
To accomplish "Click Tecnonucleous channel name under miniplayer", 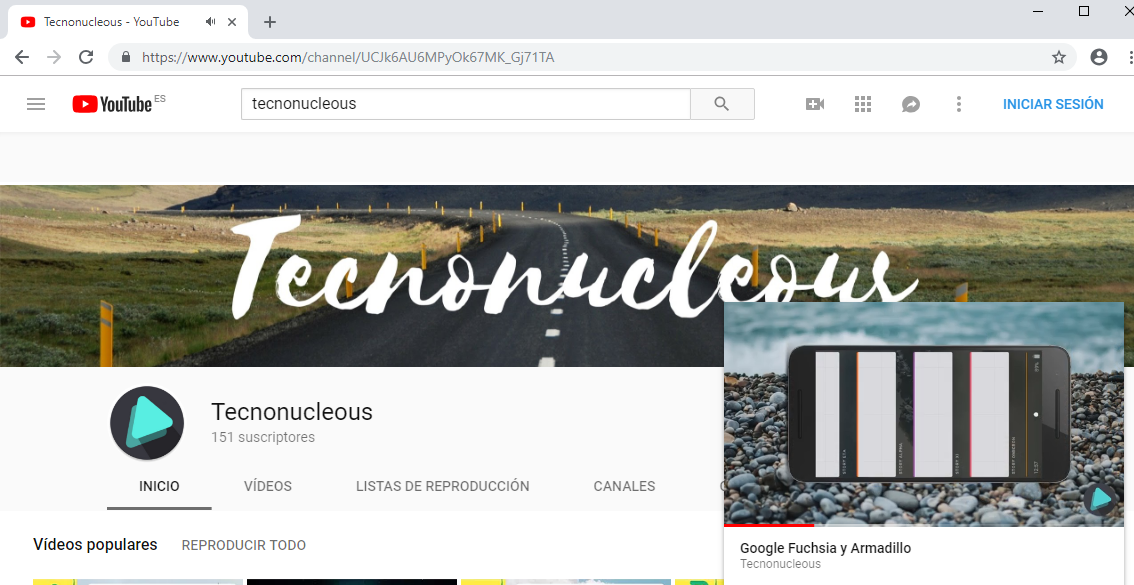I will click(x=780, y=564).
